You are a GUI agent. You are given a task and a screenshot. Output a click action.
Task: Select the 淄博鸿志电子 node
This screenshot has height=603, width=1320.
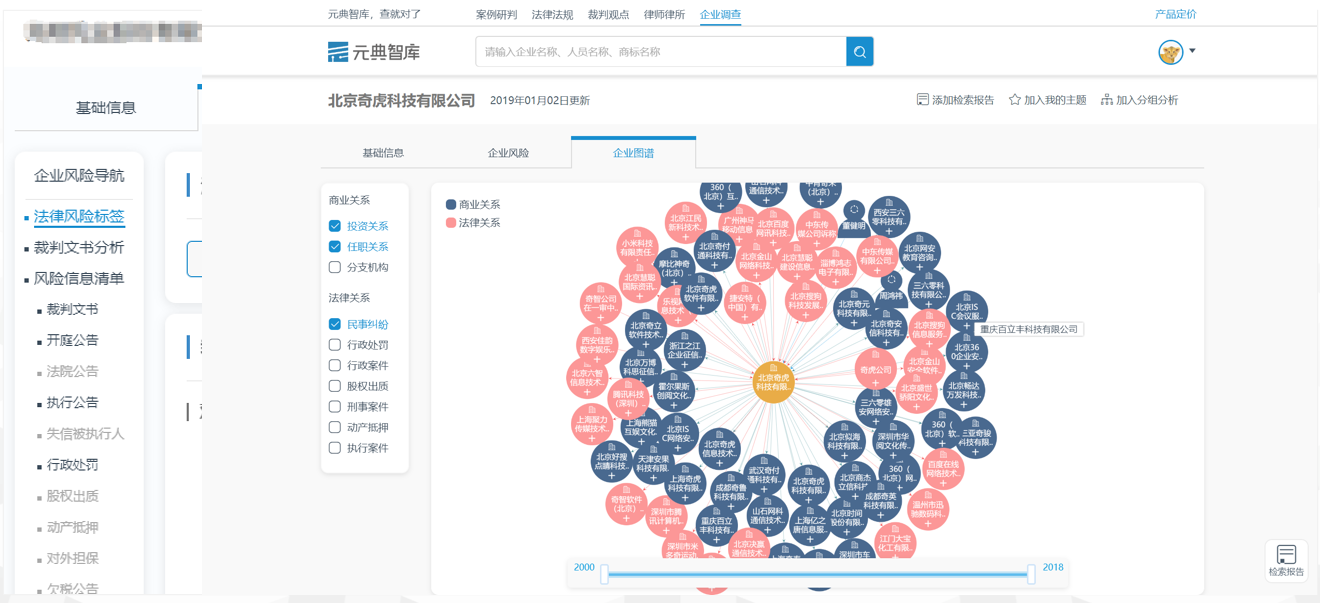coord(836,268)
